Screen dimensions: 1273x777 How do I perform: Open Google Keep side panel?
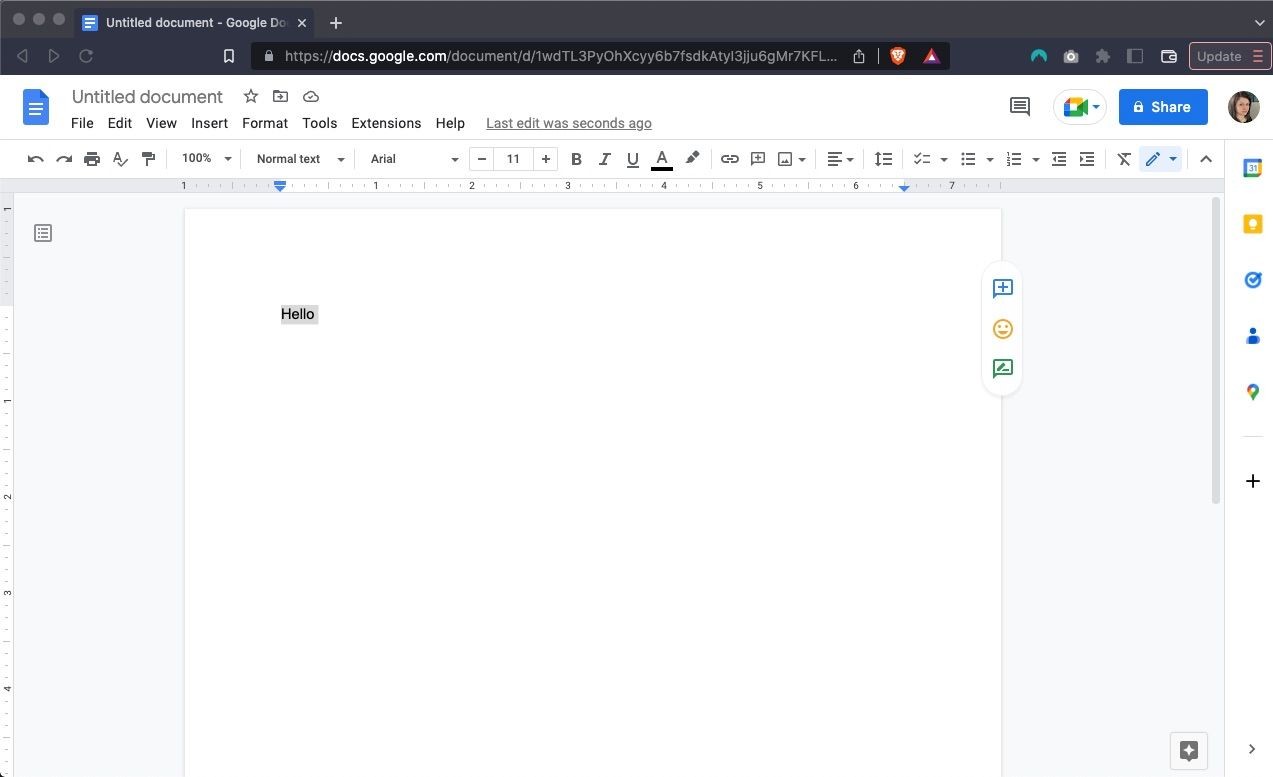click(1252, 224)
